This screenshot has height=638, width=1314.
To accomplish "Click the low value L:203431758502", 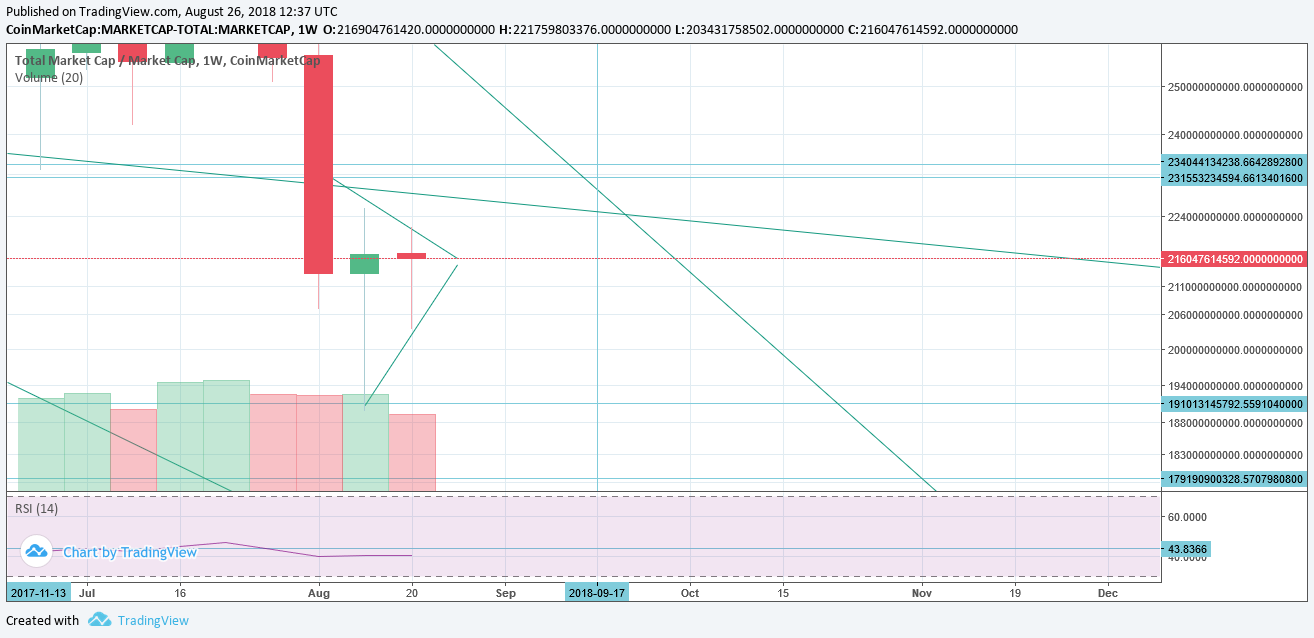I will tap(759, 29).
